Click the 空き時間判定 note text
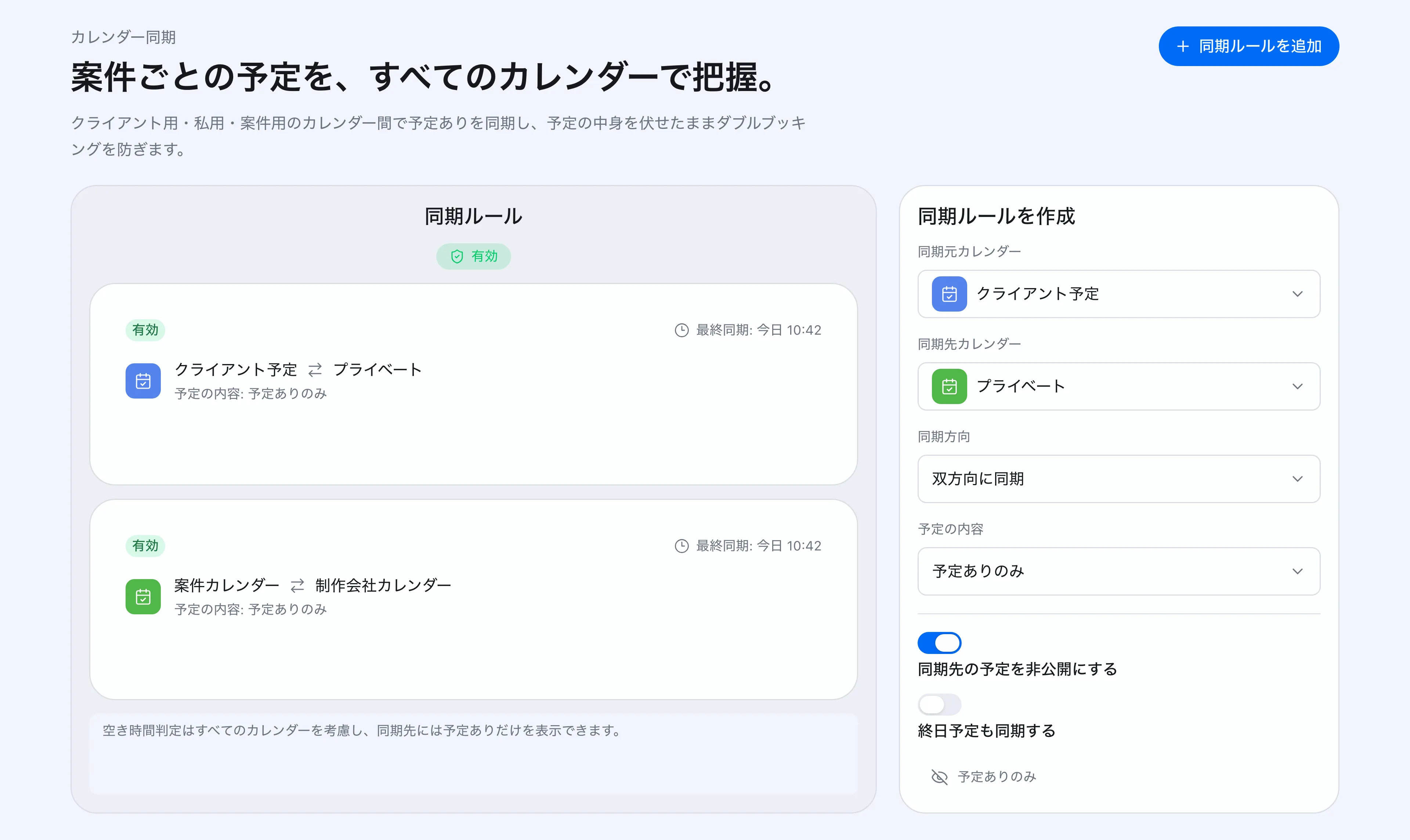This screenshot has width=1410, height=840. tap(362, 731)
